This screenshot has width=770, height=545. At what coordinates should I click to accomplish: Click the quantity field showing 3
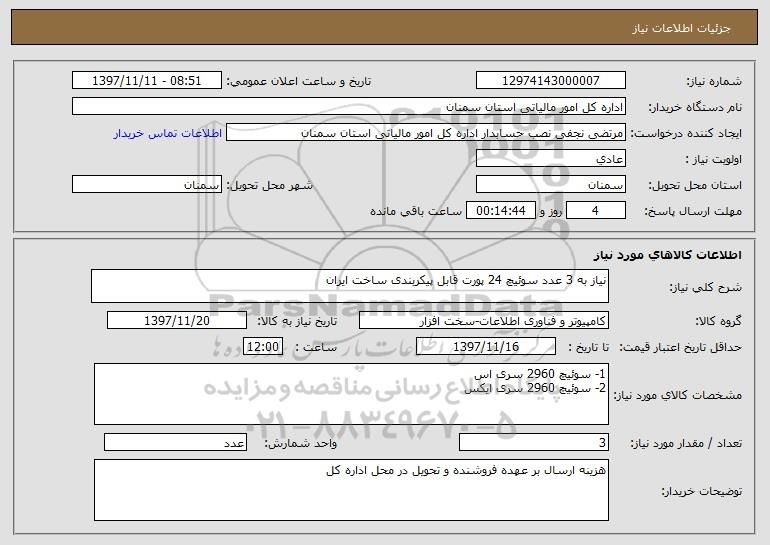click(534, 442)
